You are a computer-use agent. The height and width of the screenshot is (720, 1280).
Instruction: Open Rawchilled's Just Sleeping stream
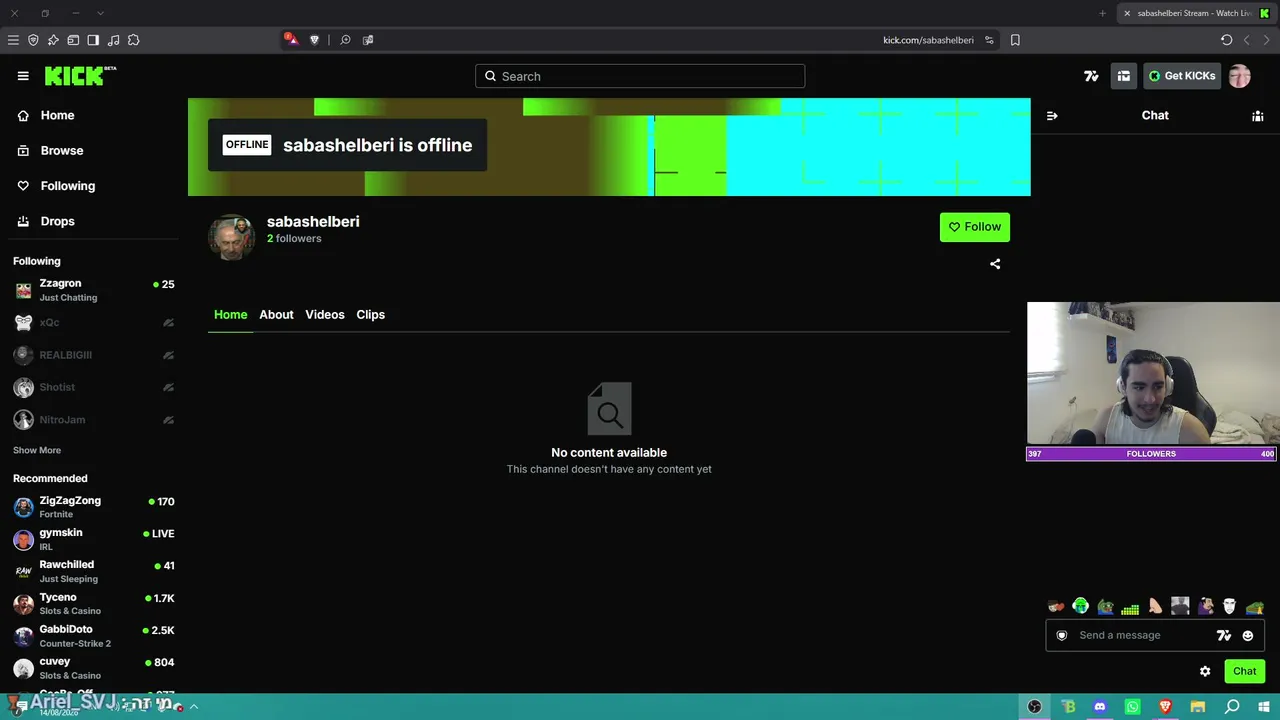point(94,571)
